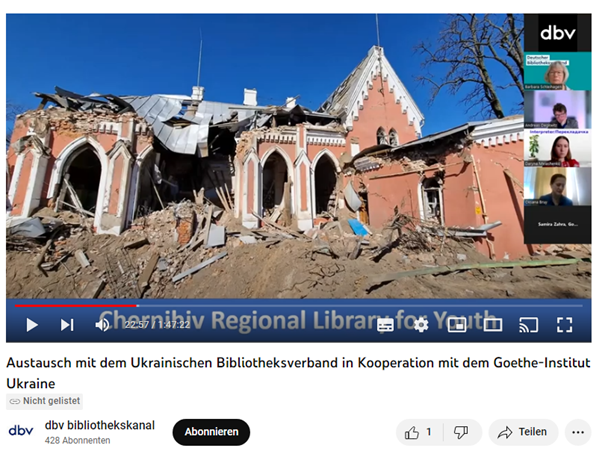605x454 pixels.
Task: Click Barbara Schleihagen's video thumbnail
Action: coord(557,71)
